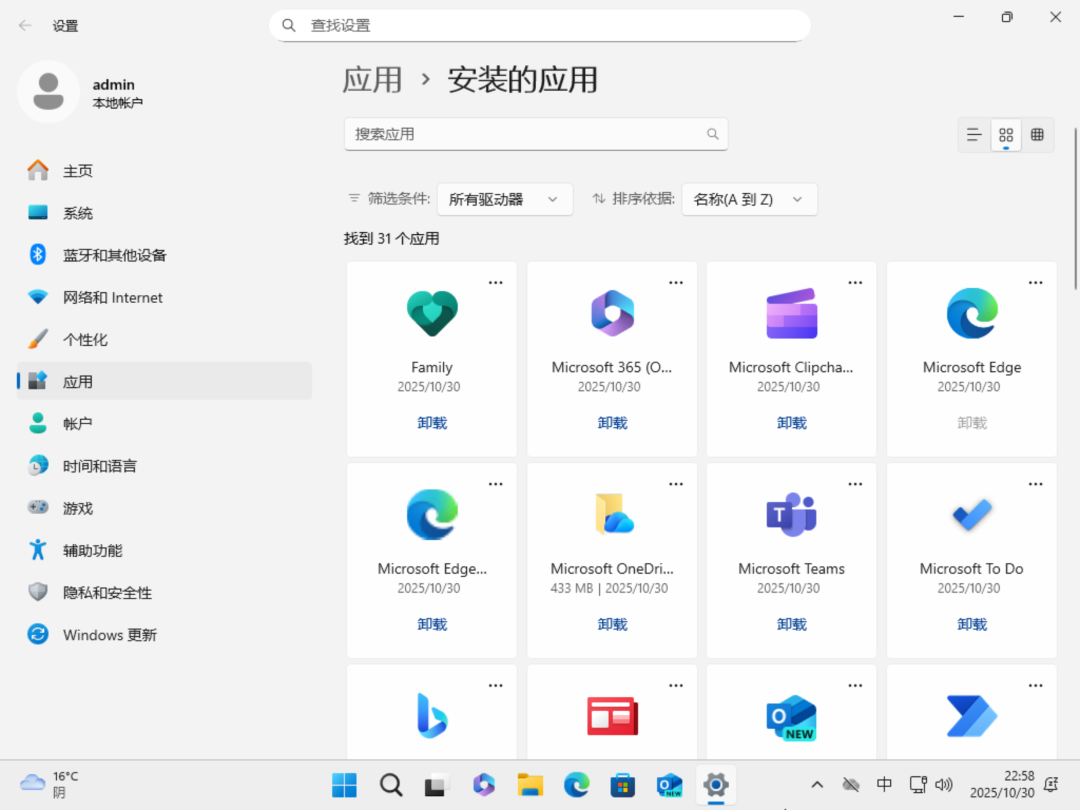Switch to list view layout
Image resolution: width=1080 pixels, height=810 pixels.
[974, 135]
